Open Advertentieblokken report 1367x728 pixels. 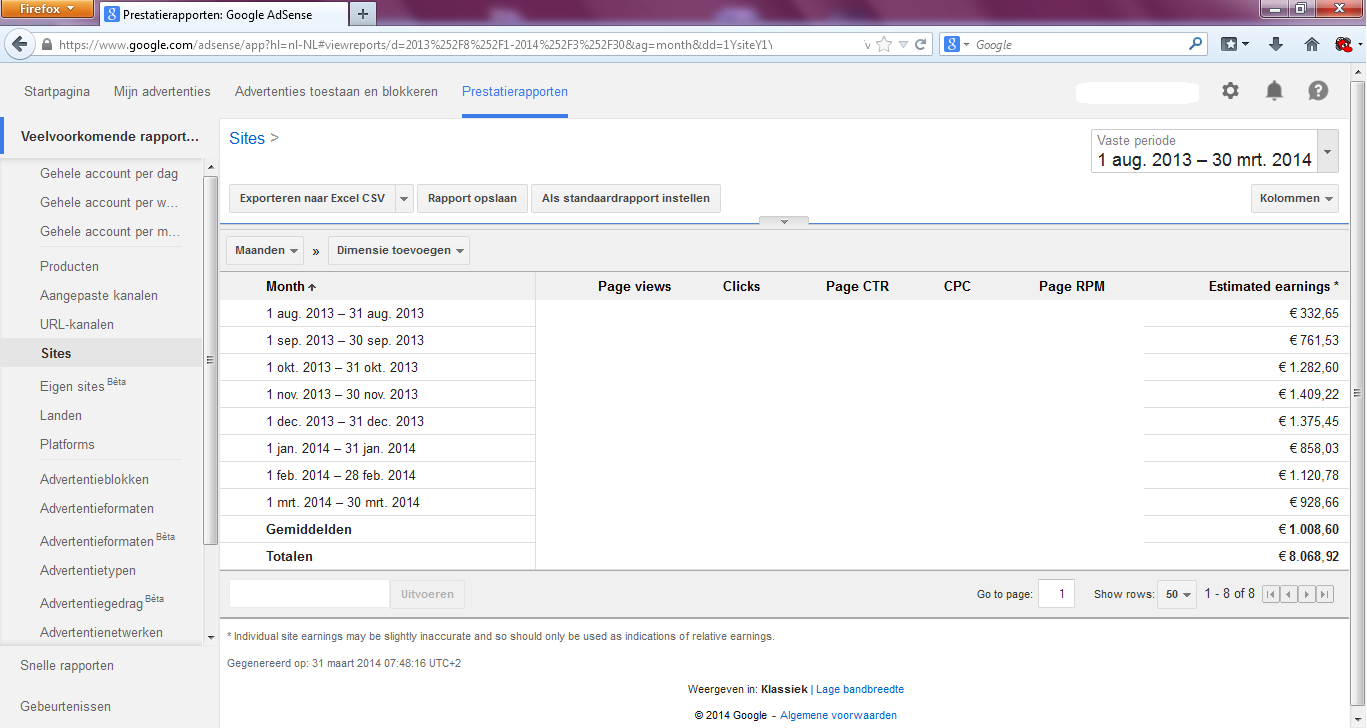[x=94, y=479]
